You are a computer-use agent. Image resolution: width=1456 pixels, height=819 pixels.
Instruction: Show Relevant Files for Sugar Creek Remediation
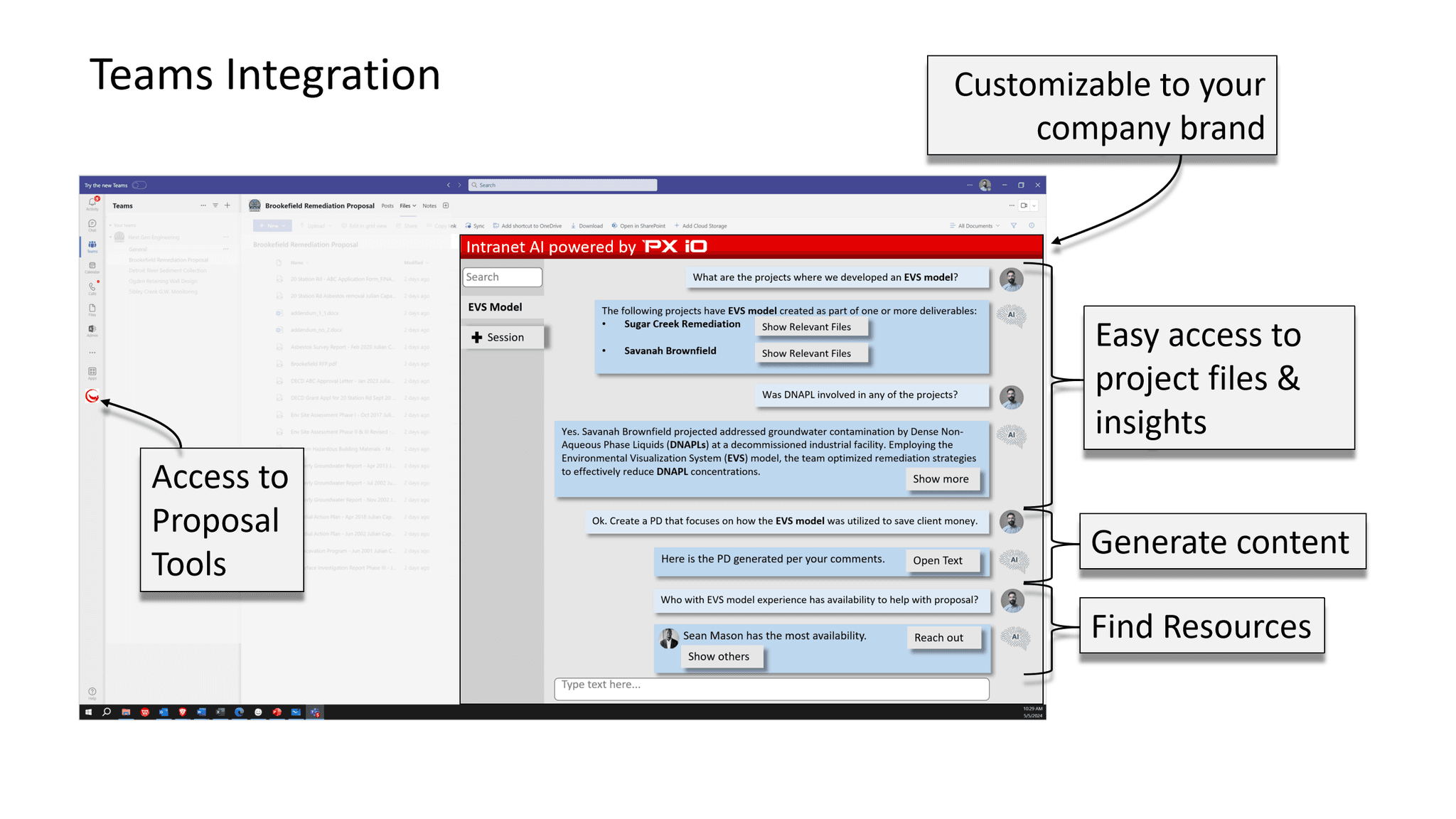[810, 327]
